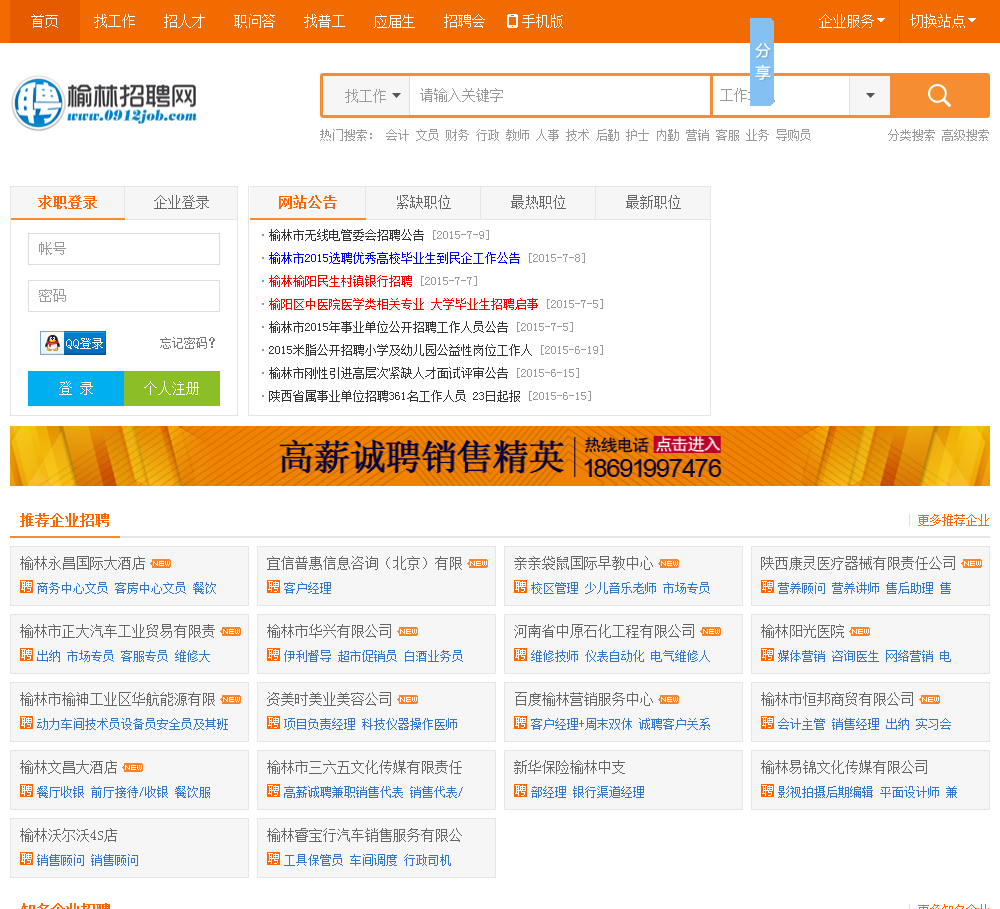Expand the 找工作 search type dropdown
This screenshot has height=909, width=1000.
[x=372, y=96]
